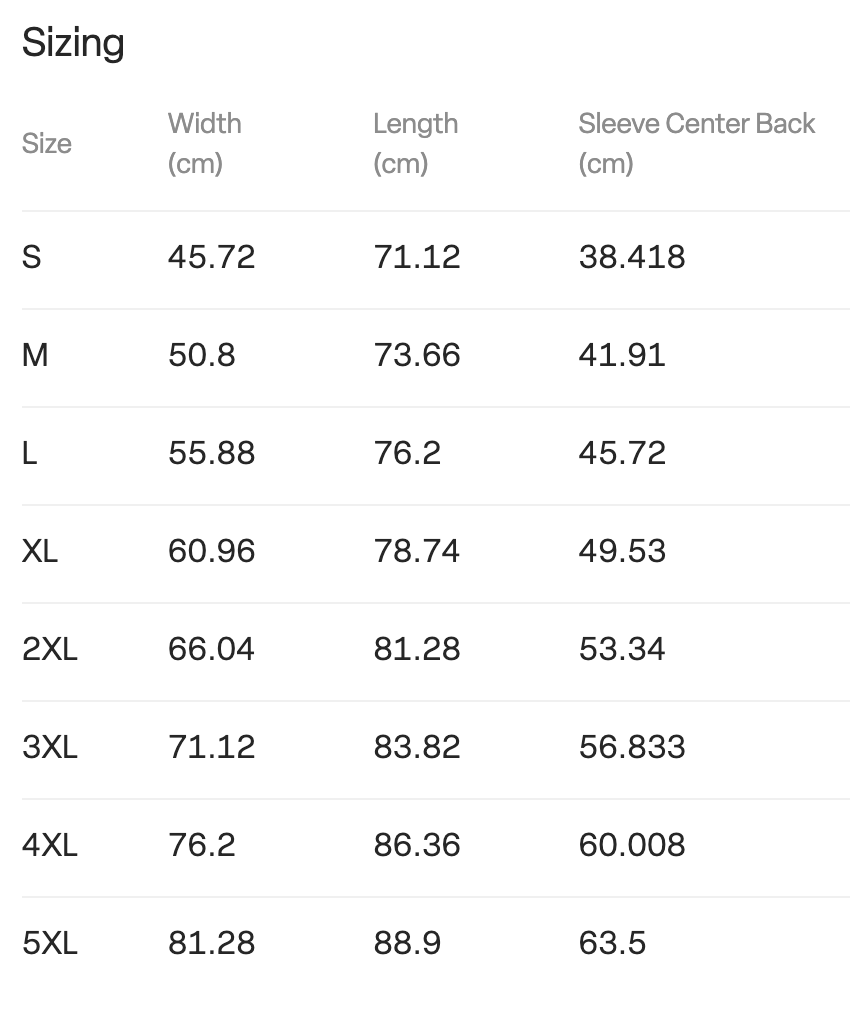This screenshot has width=850, height=1018.
Task: Select the 3XL size row label
Action: 50,747
